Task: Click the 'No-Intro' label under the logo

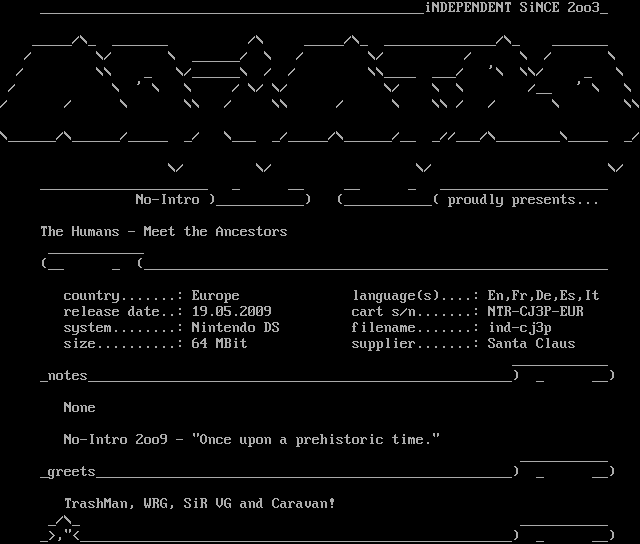Action: tap(167, 200)
